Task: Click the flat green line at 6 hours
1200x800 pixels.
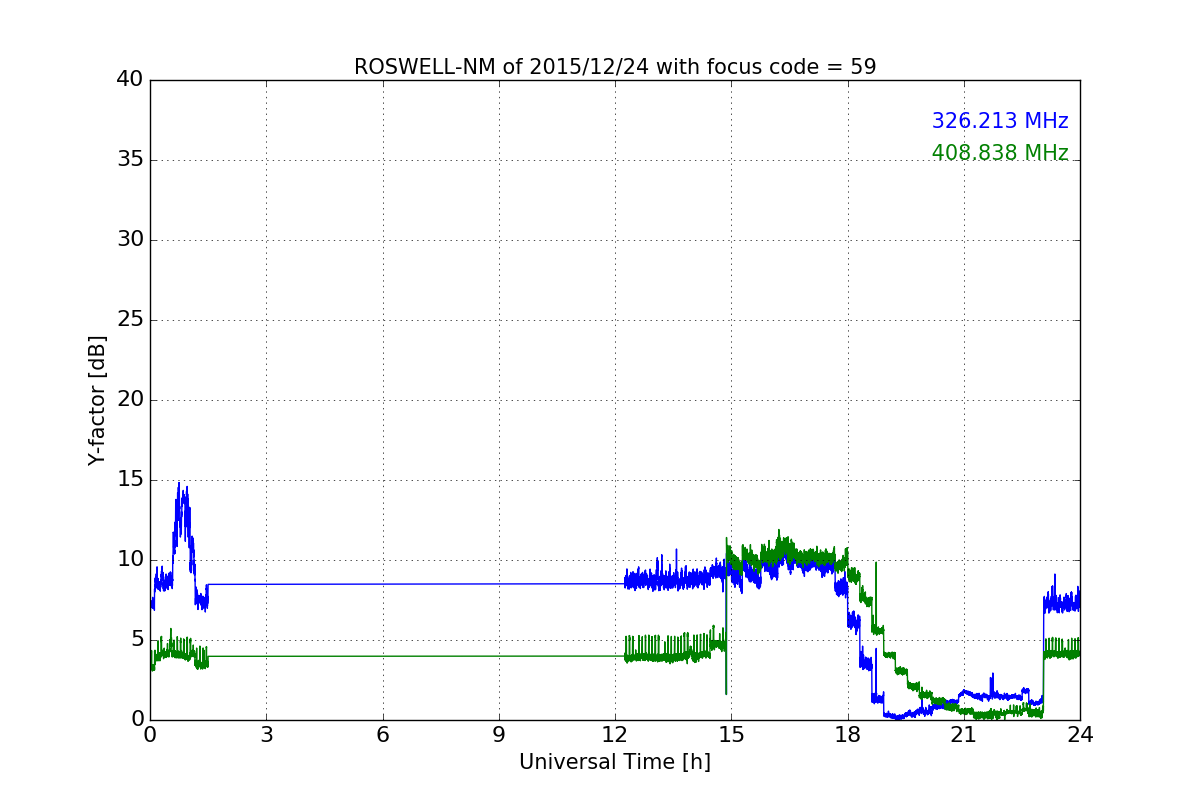Action: tap(383, 656)
